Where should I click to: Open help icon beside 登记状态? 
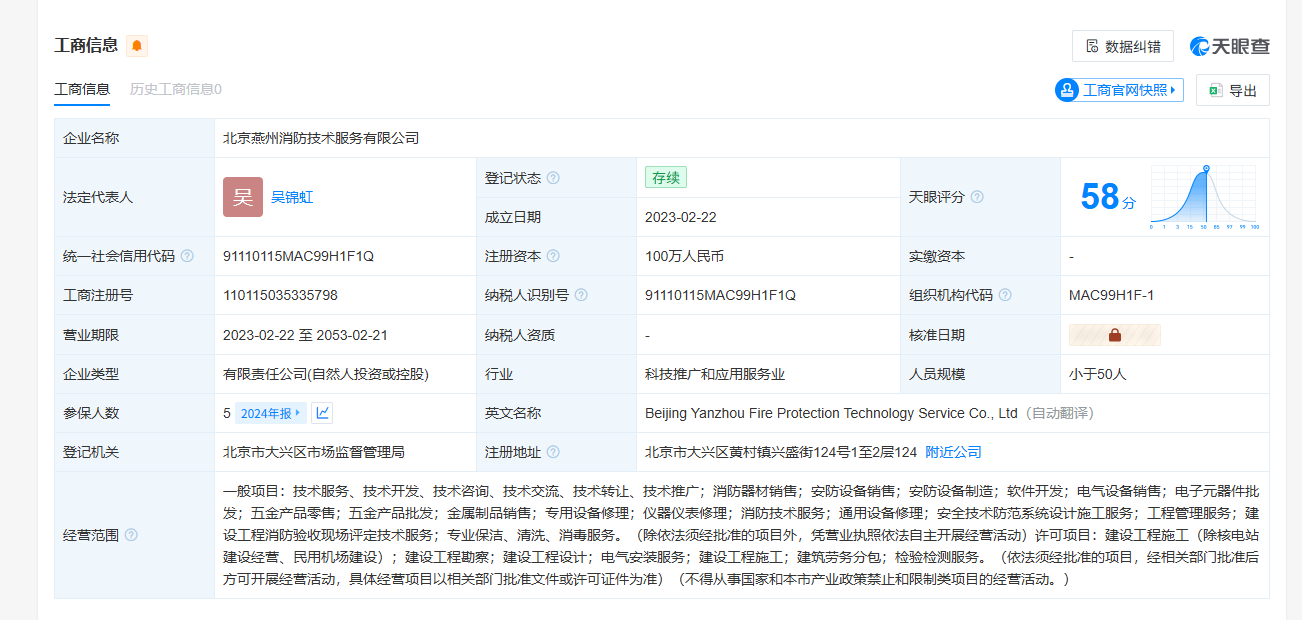tap(553, 178)
